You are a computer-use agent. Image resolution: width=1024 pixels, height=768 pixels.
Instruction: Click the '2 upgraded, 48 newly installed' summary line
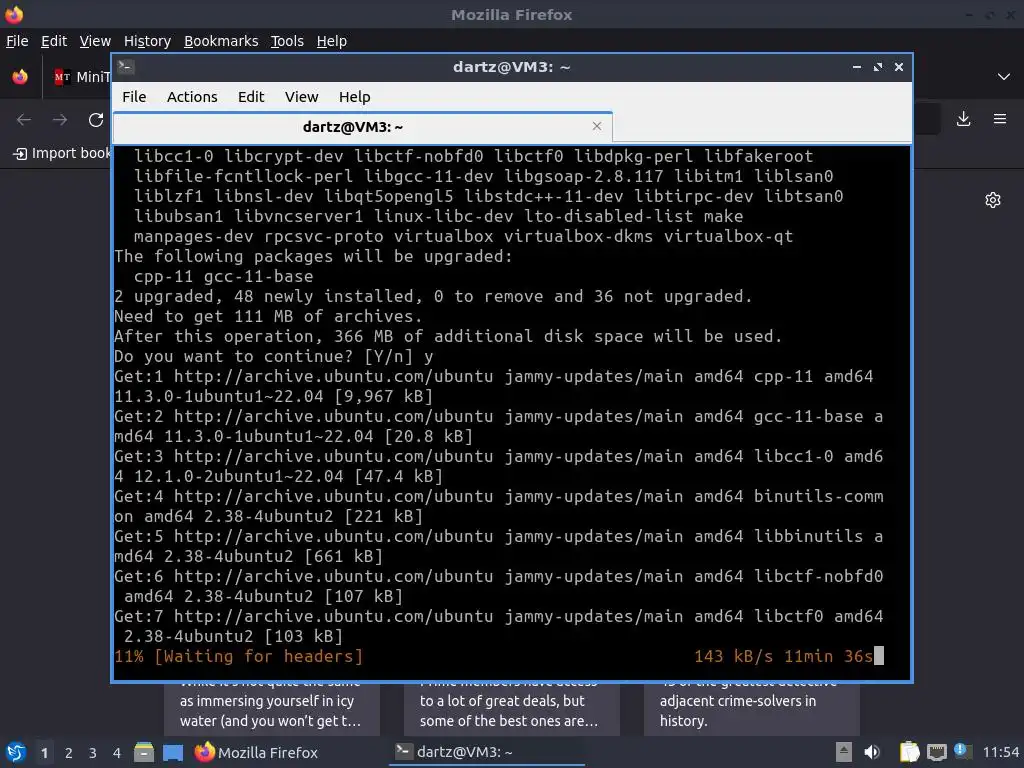(433, 296)
